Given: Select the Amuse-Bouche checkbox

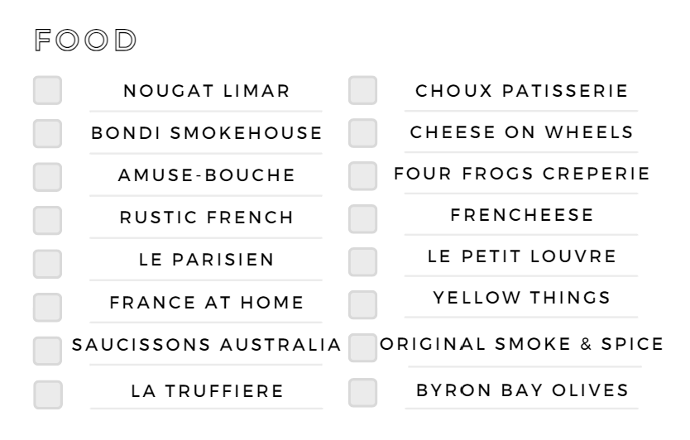Looking at the screenshot, I should coord(48,177).
